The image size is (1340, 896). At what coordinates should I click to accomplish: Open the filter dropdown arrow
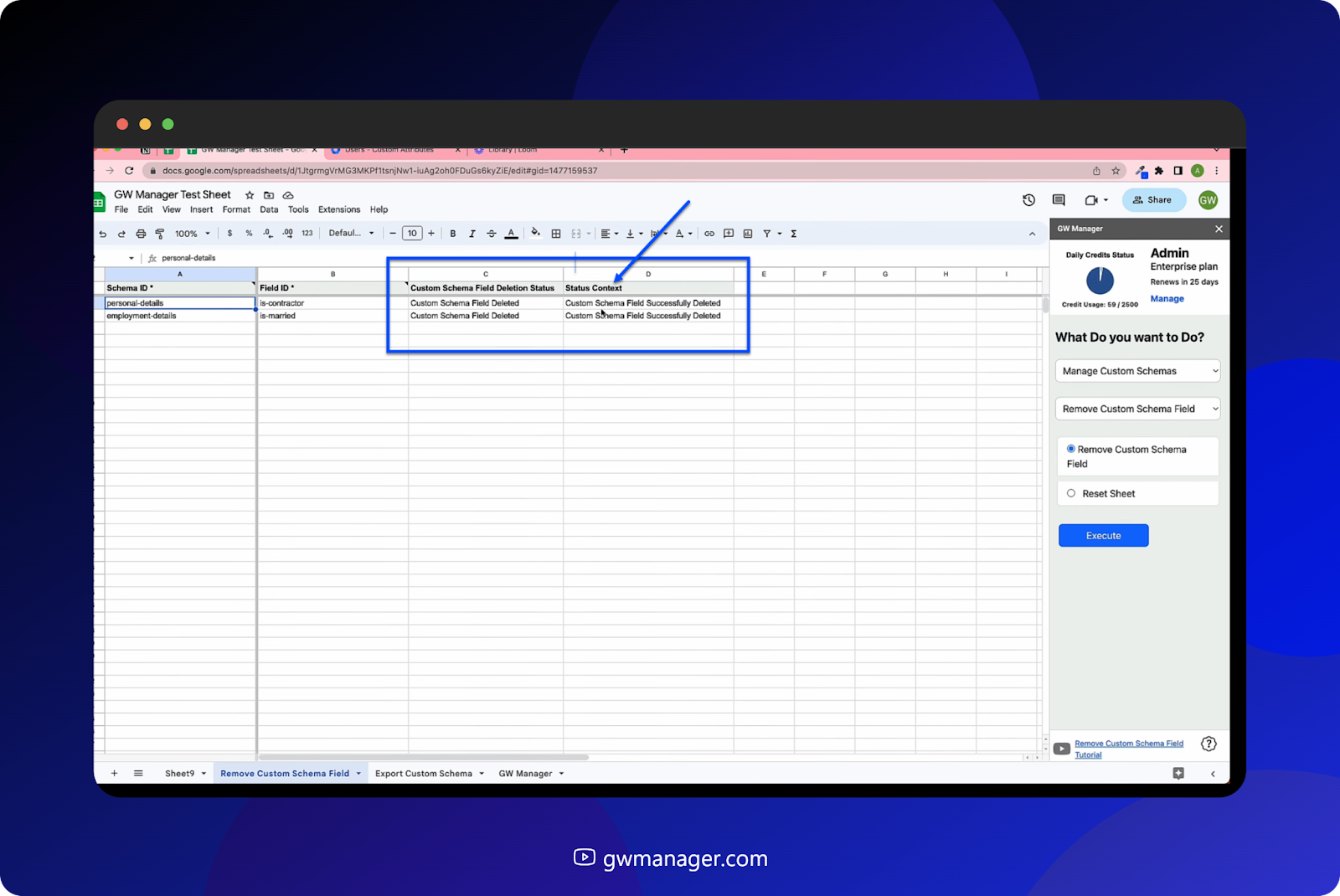(x=780, y=234)
